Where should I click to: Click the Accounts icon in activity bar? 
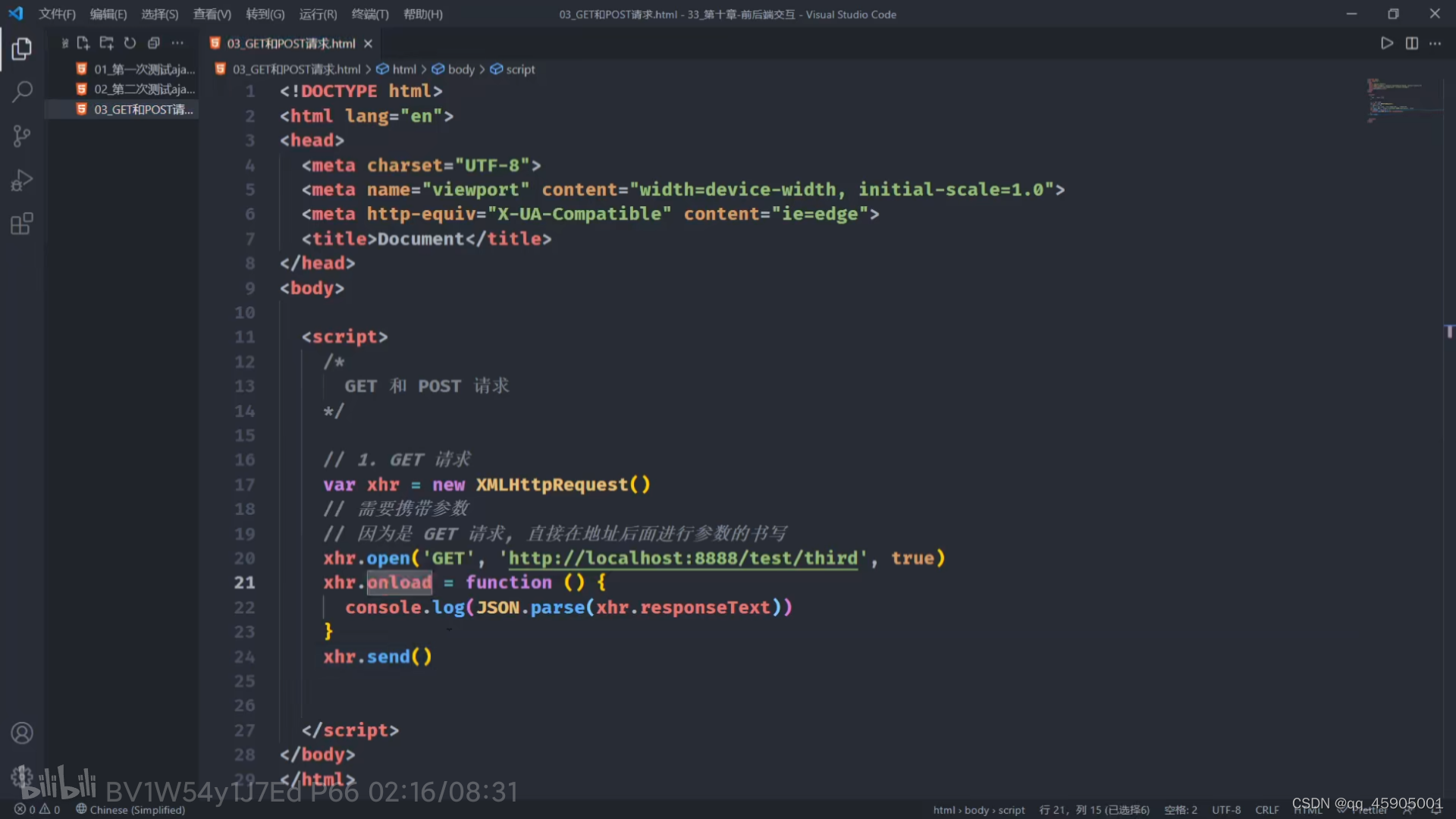click(22, 733)
